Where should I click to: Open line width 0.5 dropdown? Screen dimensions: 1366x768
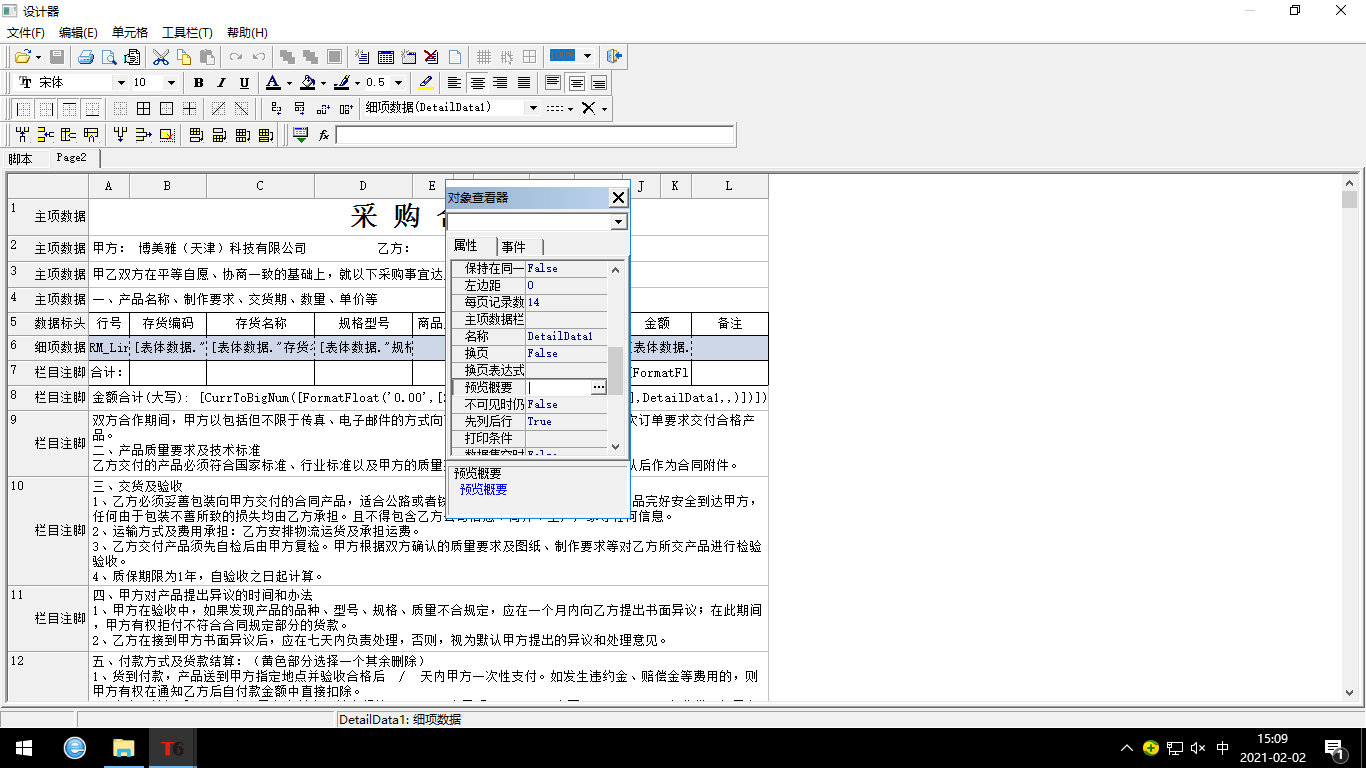pyautogui.click(x=398, y=82)
